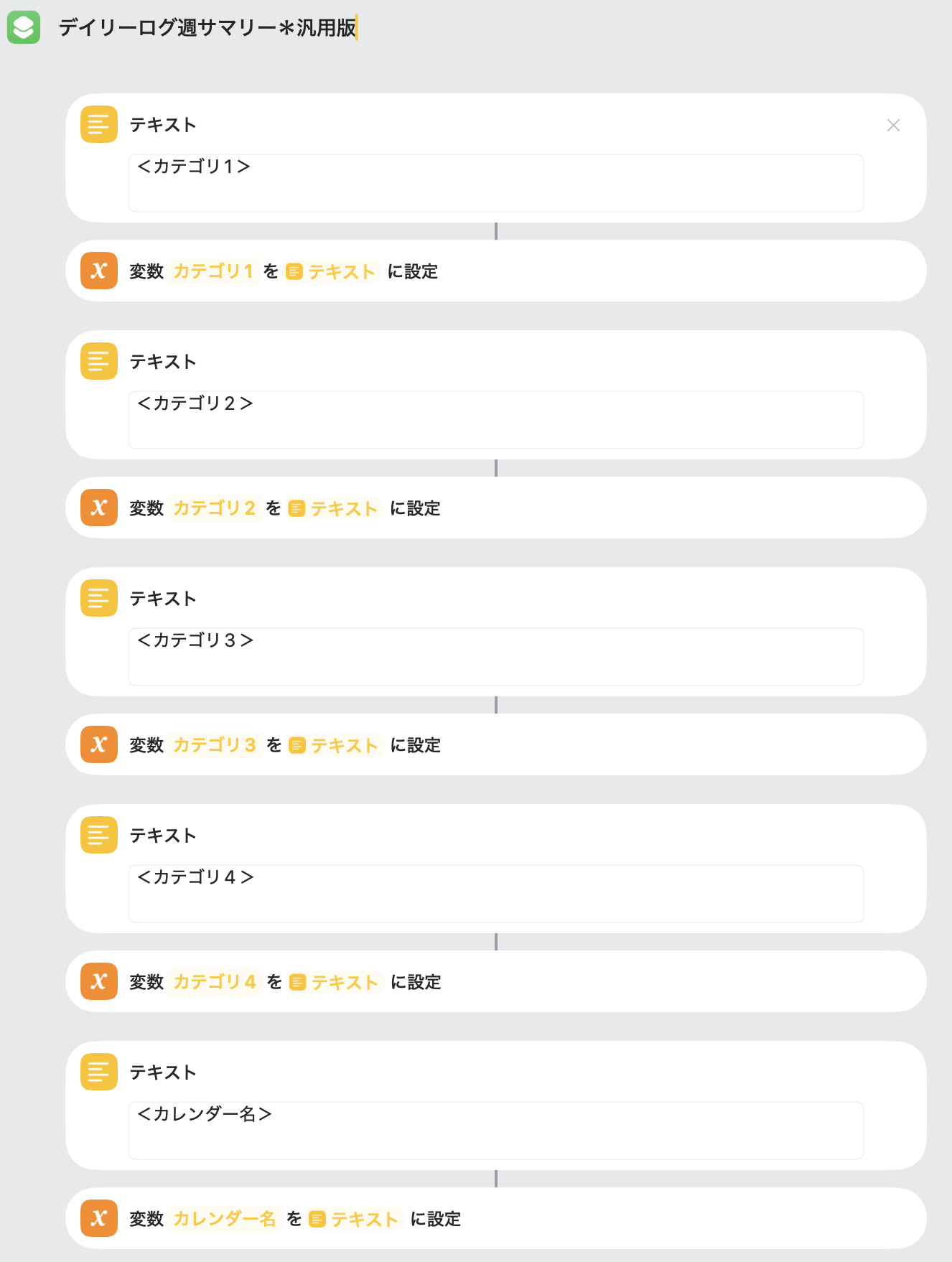Click テキスト input token in カテゴリ4 variable action

click(335, 982)
